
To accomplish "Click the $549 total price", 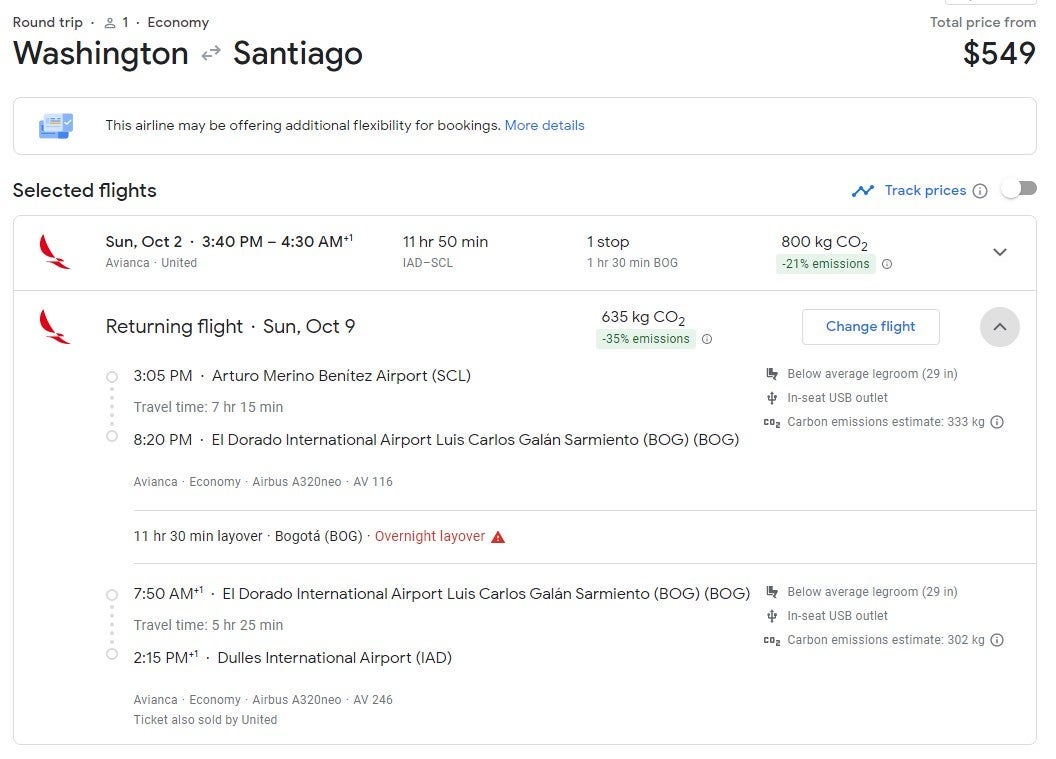I will pyautogui.click(x=999, y=53).
